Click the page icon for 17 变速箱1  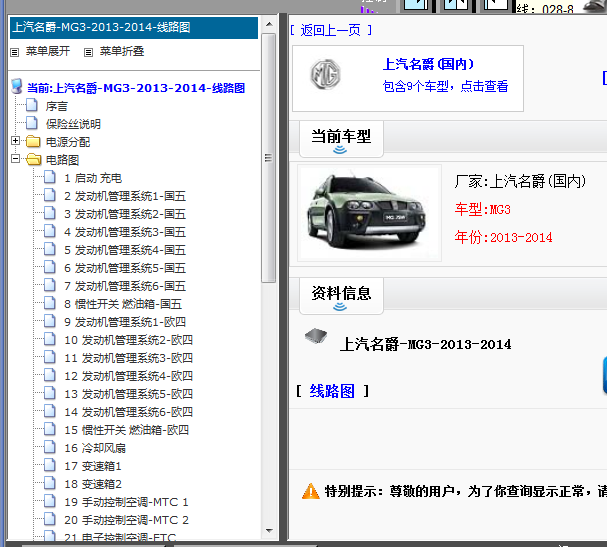(50, 465)
